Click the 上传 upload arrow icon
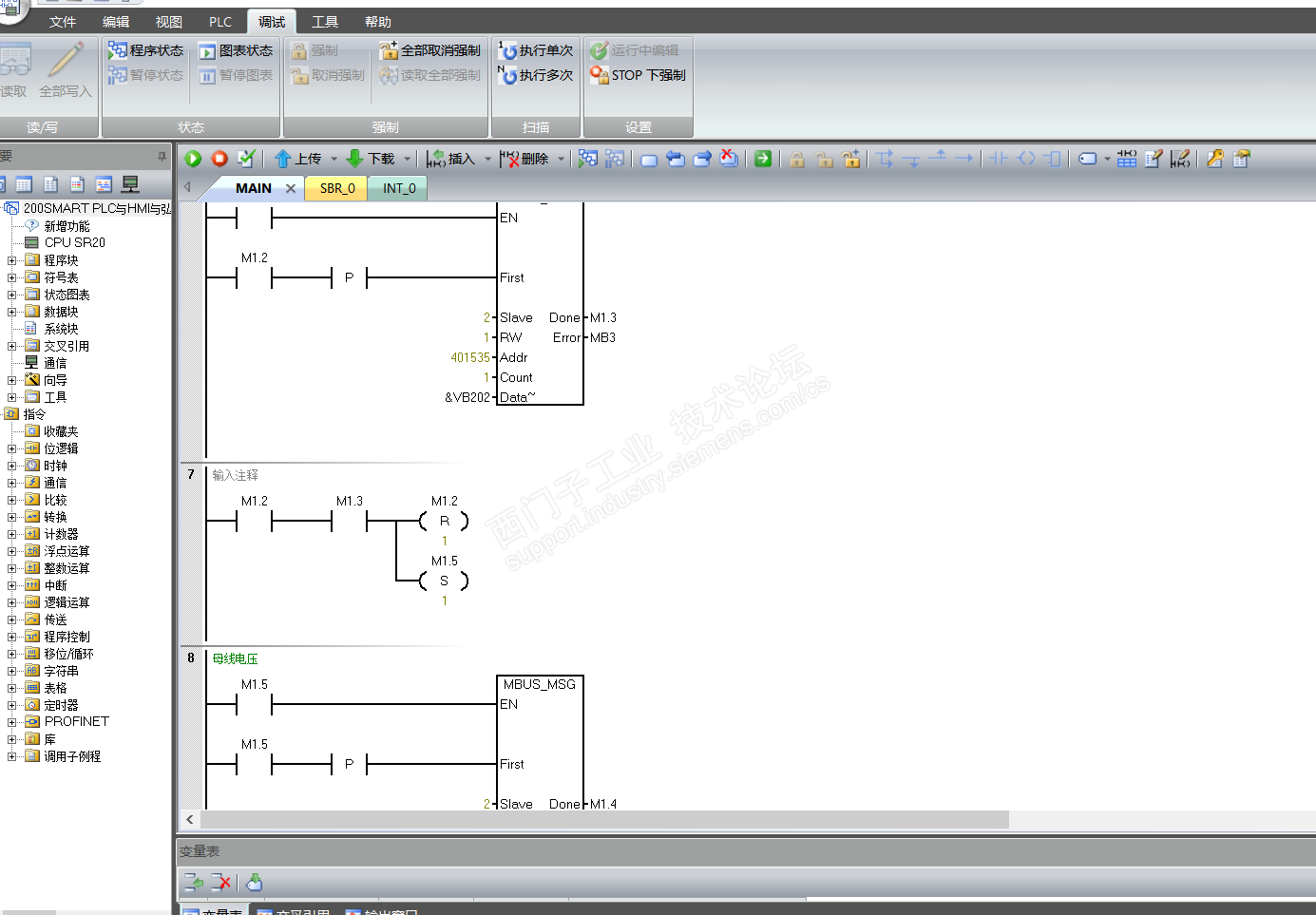 [x=282, y=159]
